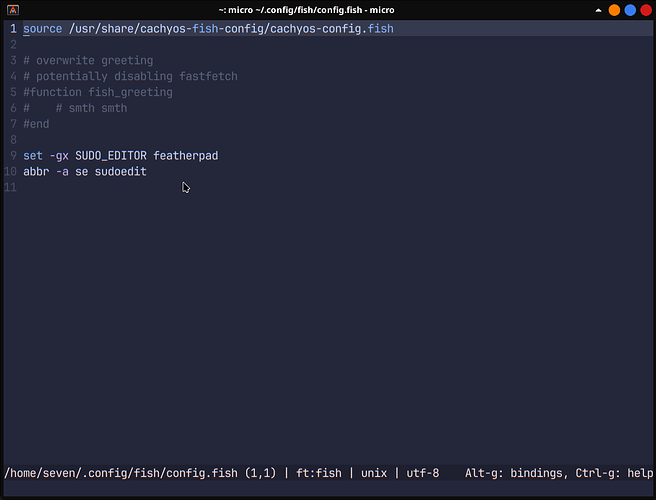Close the window with the red circle

click(x=646, y=10)
